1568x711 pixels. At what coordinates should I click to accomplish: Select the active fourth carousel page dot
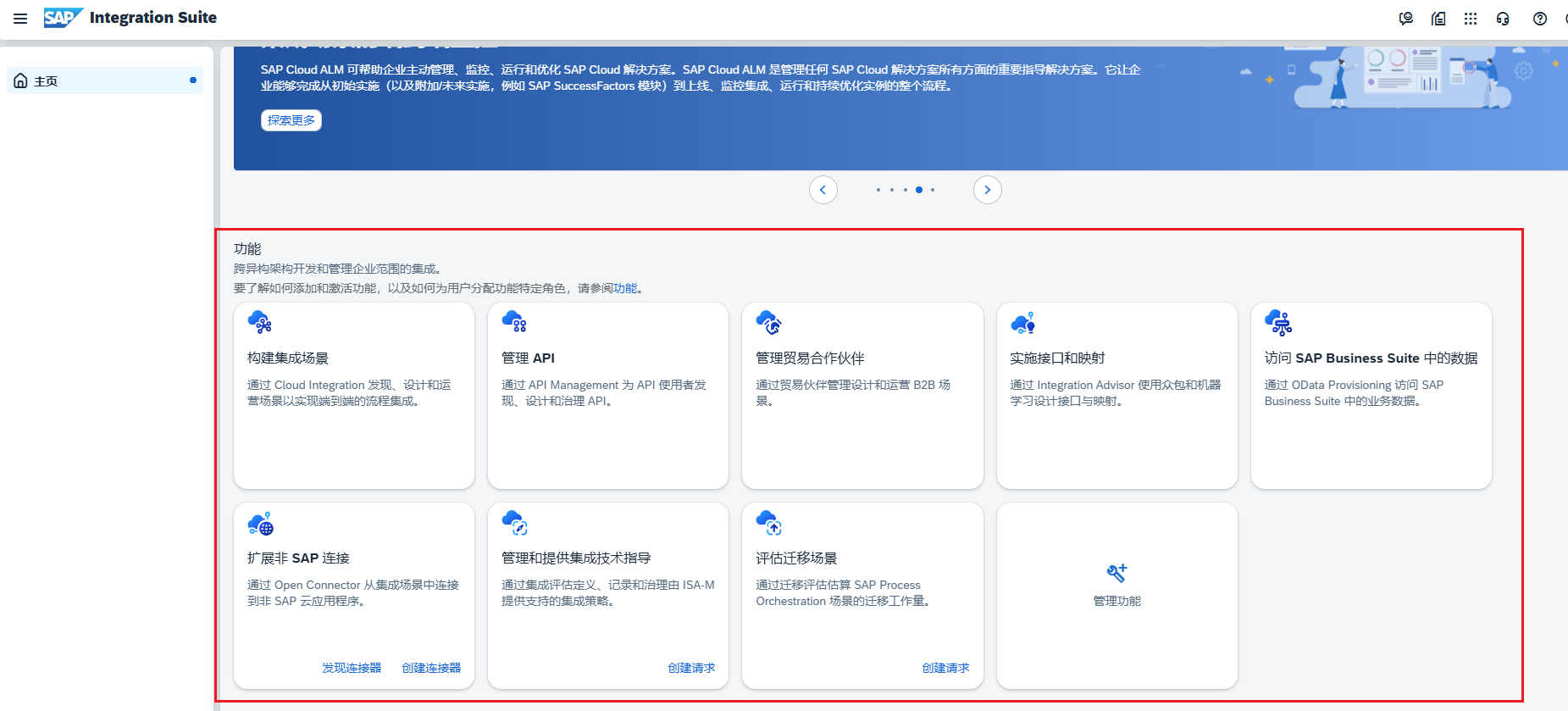(919, 190)
